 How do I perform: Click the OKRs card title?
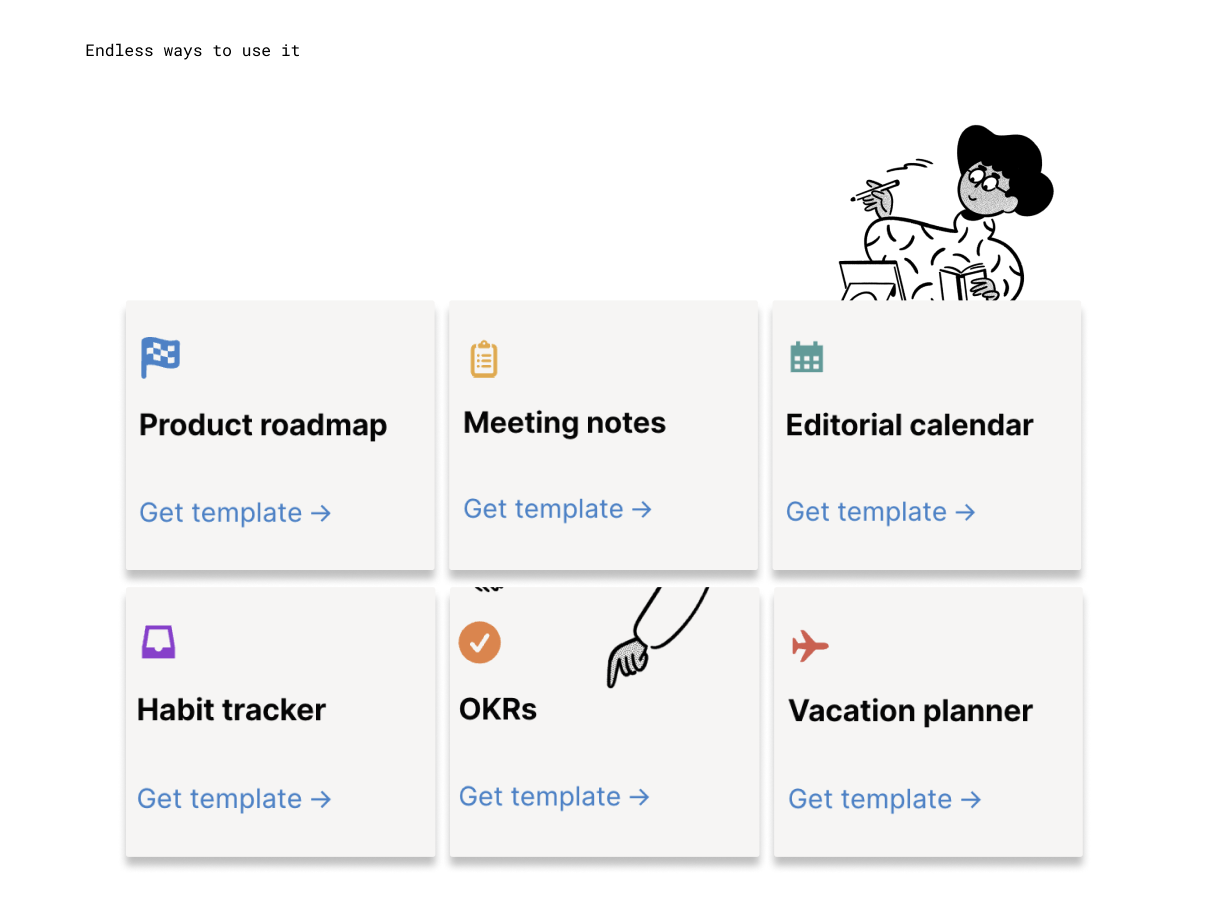[498, 709]
